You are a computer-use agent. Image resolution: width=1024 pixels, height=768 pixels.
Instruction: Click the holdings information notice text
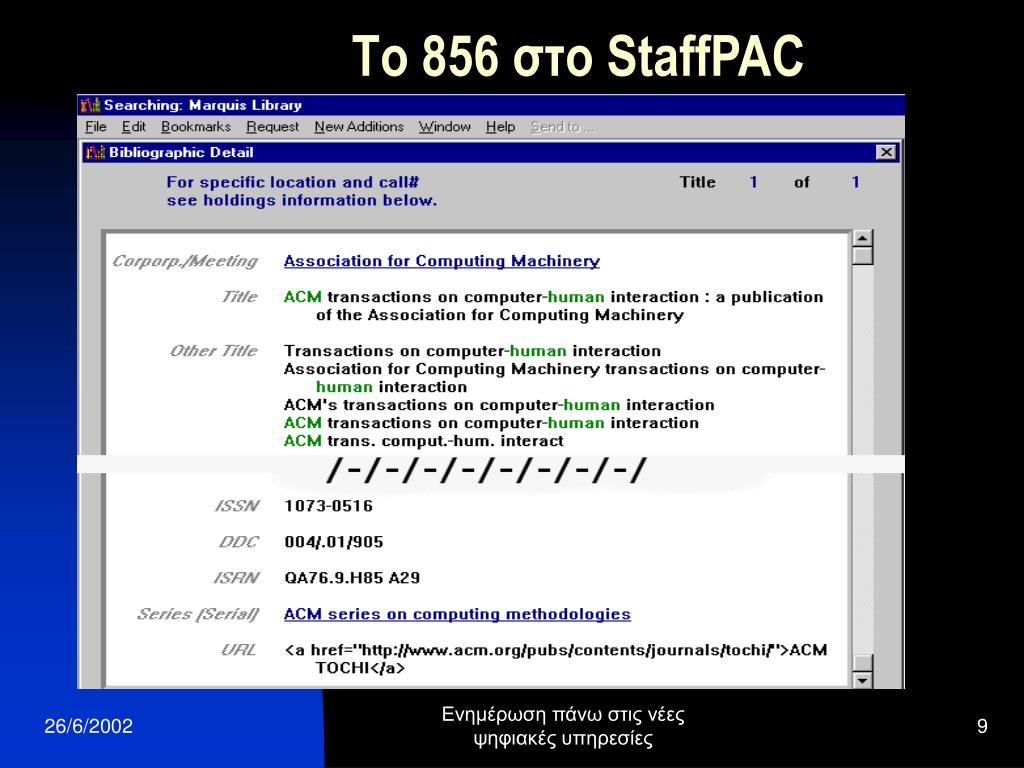302,191
